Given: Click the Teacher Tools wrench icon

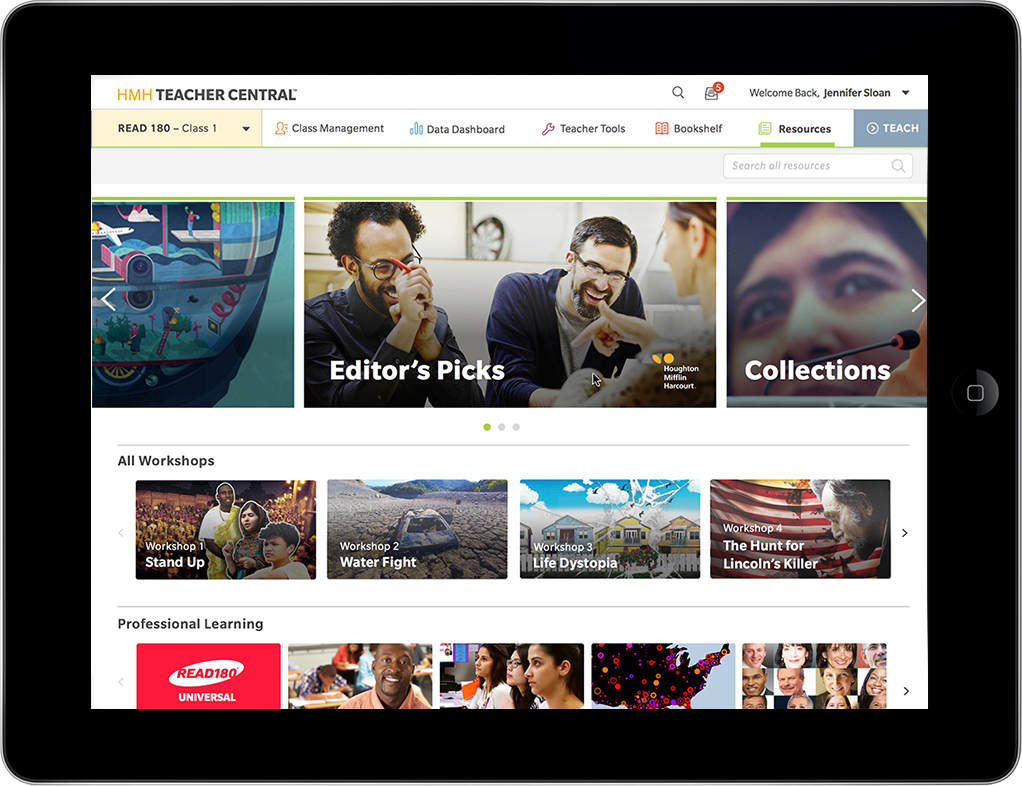Looking at the screenshot, I should click(548, 129).
